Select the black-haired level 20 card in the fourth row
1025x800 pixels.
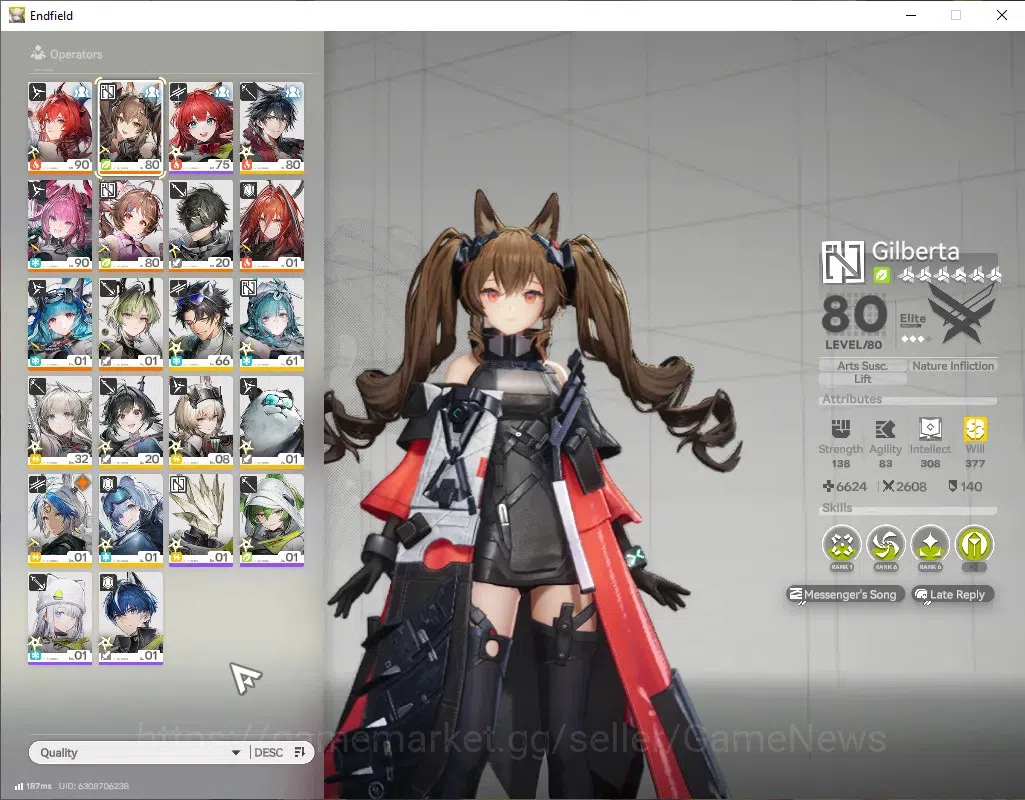pyautogui.click(x=131, y=422)
